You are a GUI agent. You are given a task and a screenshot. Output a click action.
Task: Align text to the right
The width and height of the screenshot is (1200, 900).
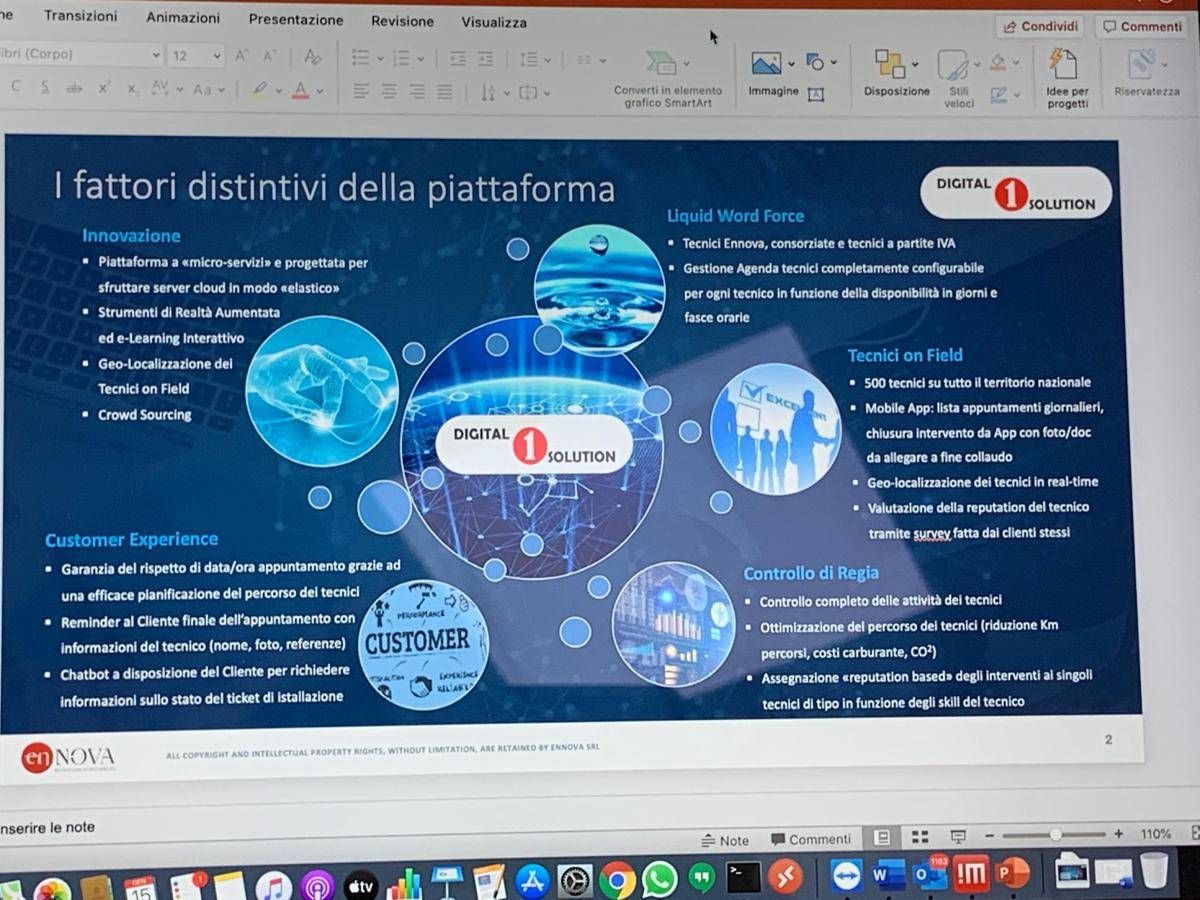click(x=417, y=92)
